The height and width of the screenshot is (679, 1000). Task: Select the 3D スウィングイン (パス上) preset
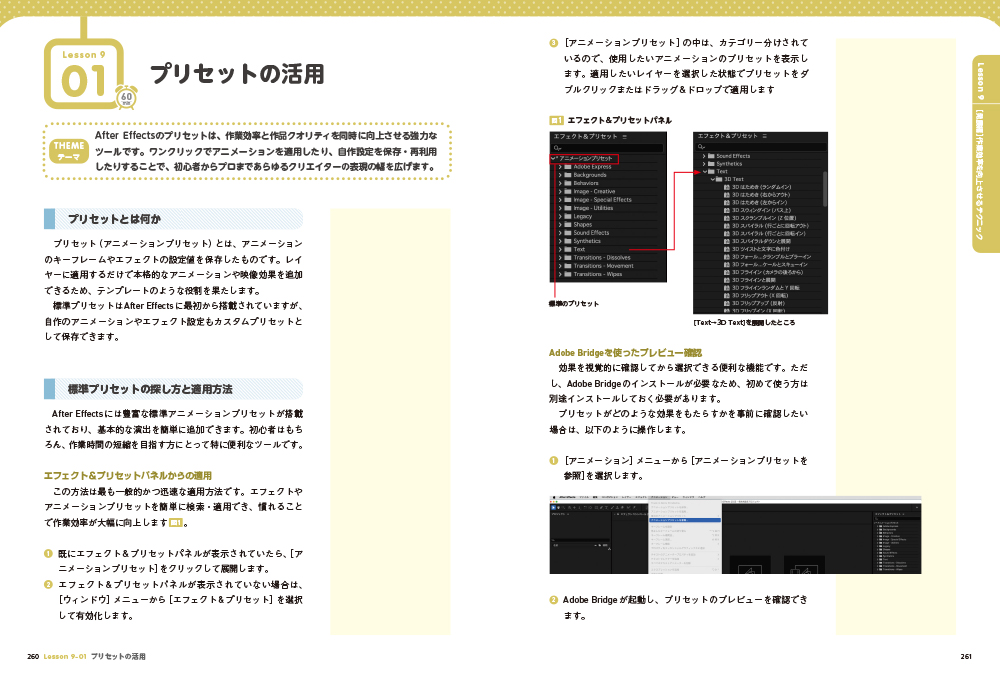pyautogui.click(x=762, y=210)
